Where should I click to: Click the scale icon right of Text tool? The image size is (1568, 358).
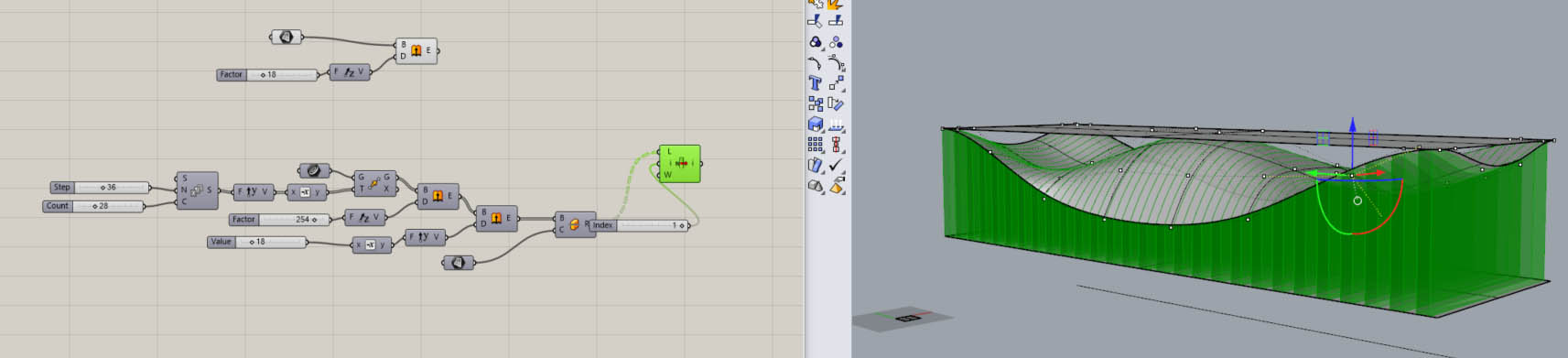point(836,83)
